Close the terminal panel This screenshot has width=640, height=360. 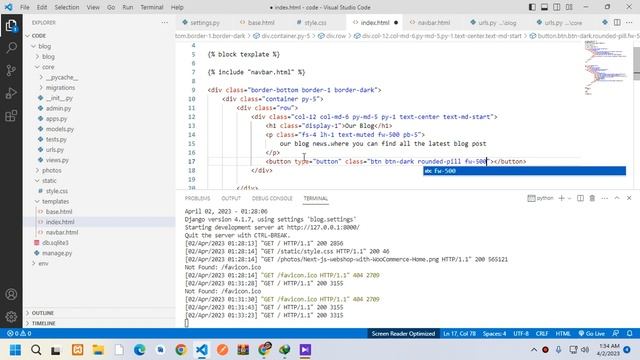[629, 198]
